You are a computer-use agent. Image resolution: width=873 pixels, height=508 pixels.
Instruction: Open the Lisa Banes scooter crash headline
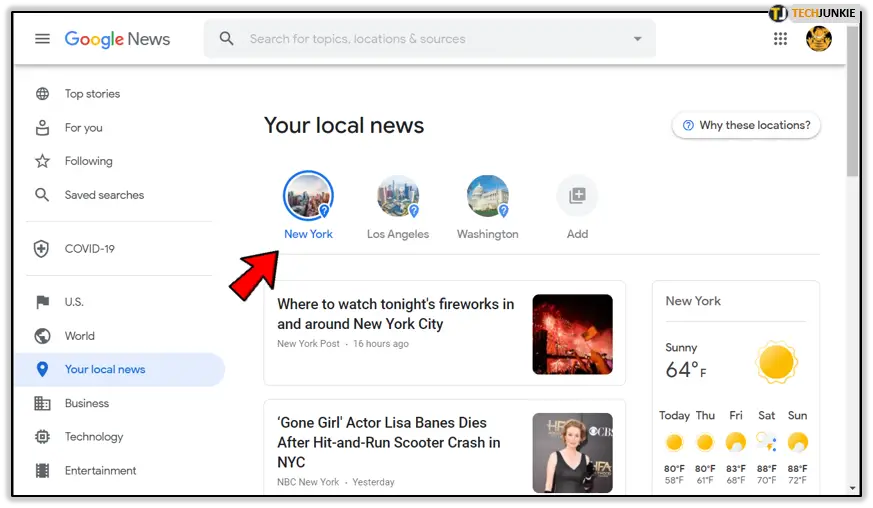click(x=389, y=442)
